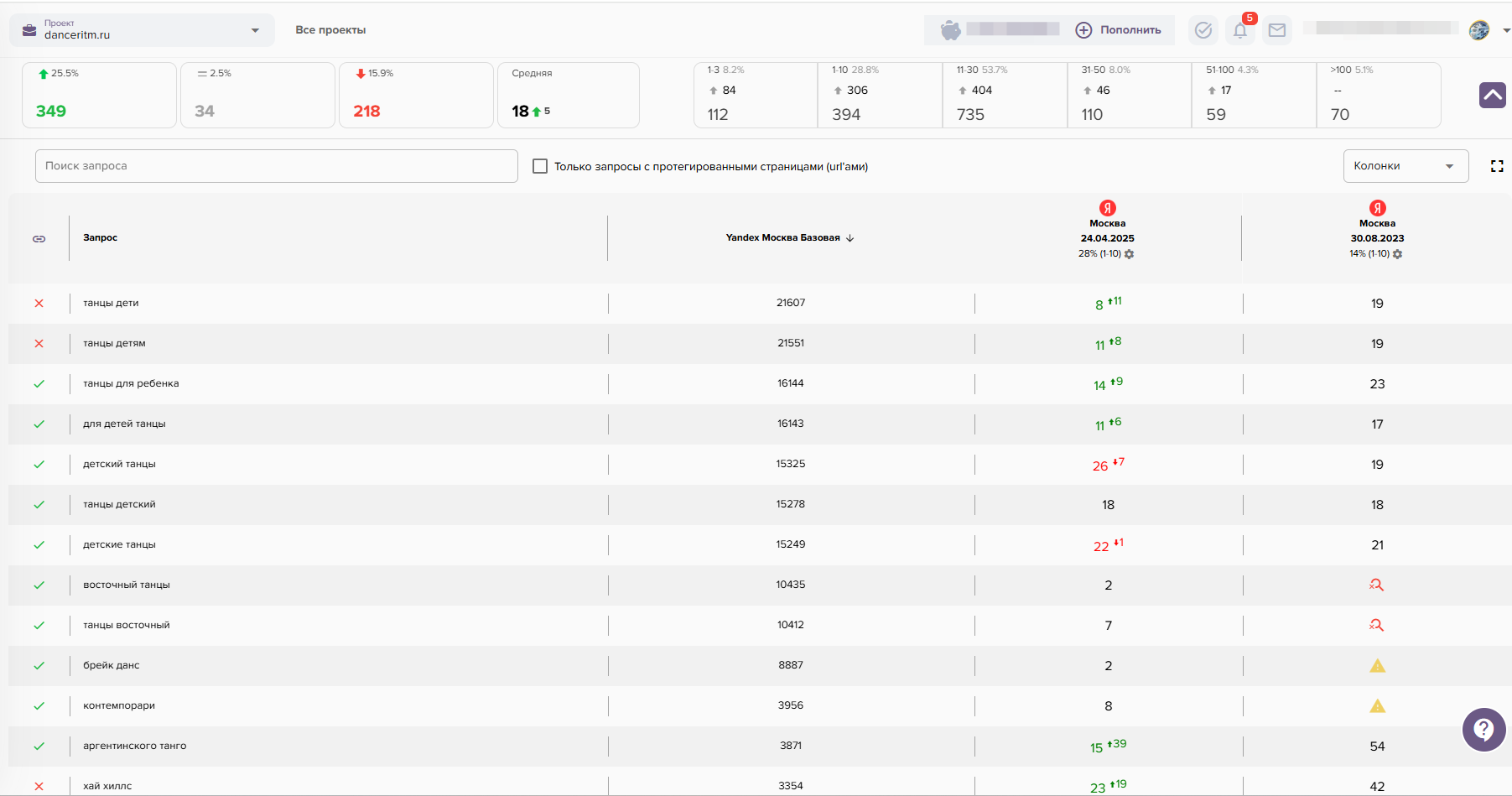Screen dimensions: 1512x796
Task: Open the mail envelope icon
Action: coord(1276,31)
